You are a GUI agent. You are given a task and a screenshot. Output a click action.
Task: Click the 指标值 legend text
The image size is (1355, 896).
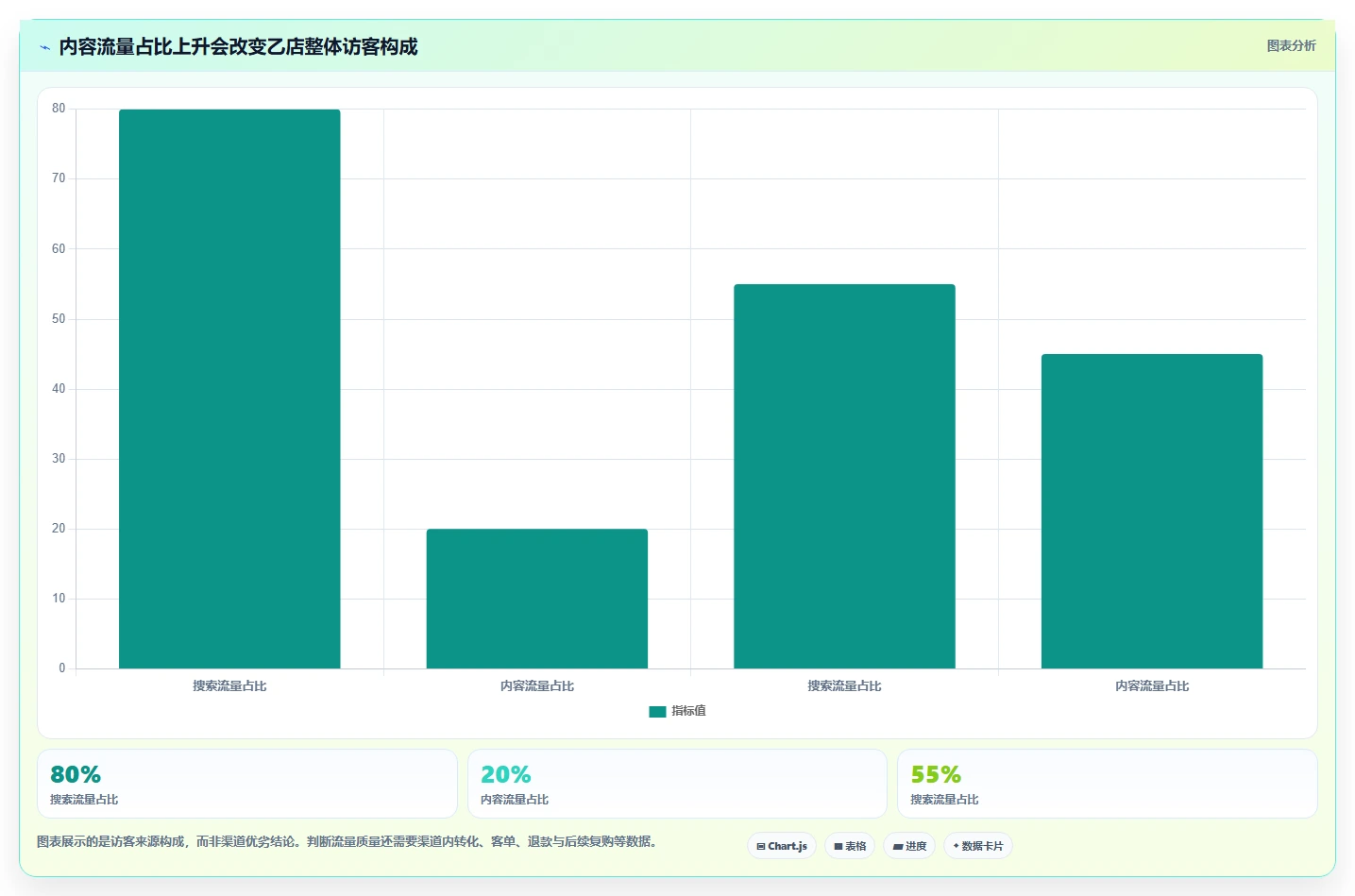click(x=688, y=711)
